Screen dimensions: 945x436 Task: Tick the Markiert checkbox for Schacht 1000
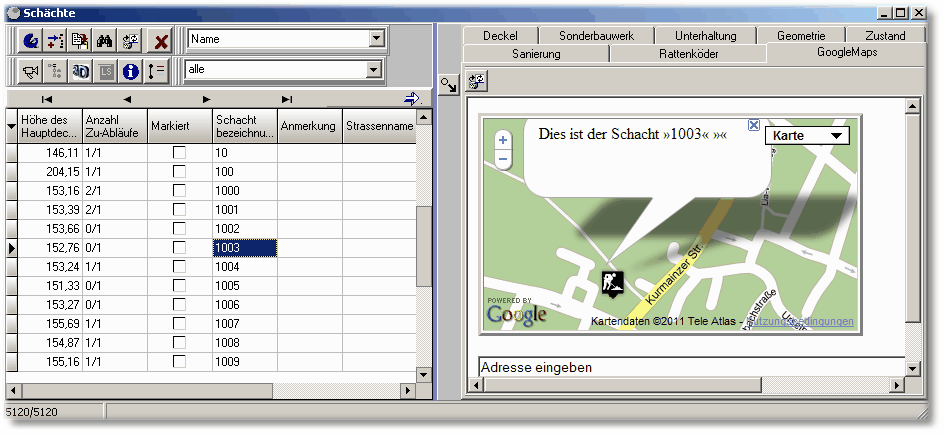(x=180, y=191)
